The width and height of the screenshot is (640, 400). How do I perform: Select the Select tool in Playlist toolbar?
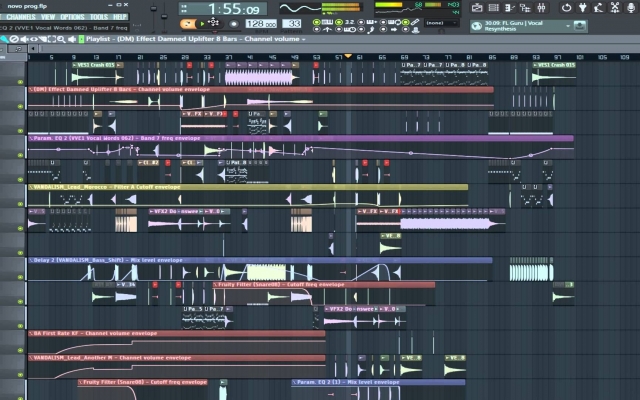52,39
